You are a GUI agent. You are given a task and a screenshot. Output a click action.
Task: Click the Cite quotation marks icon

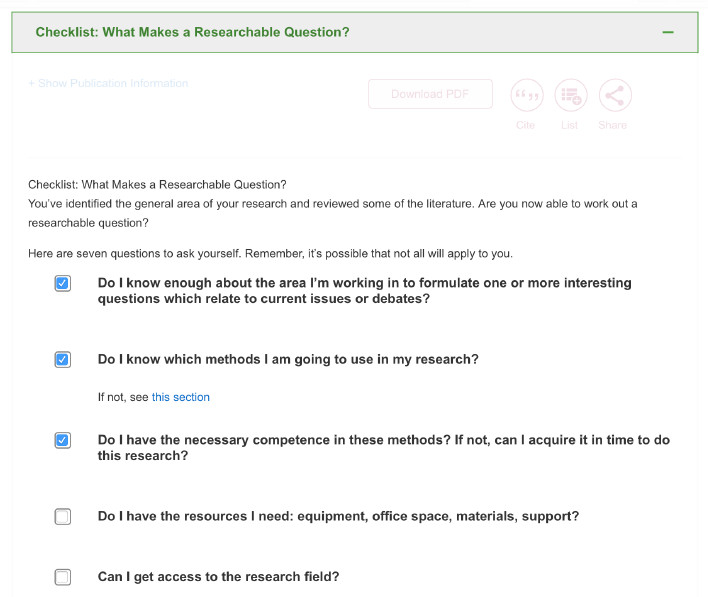point(526,95)
